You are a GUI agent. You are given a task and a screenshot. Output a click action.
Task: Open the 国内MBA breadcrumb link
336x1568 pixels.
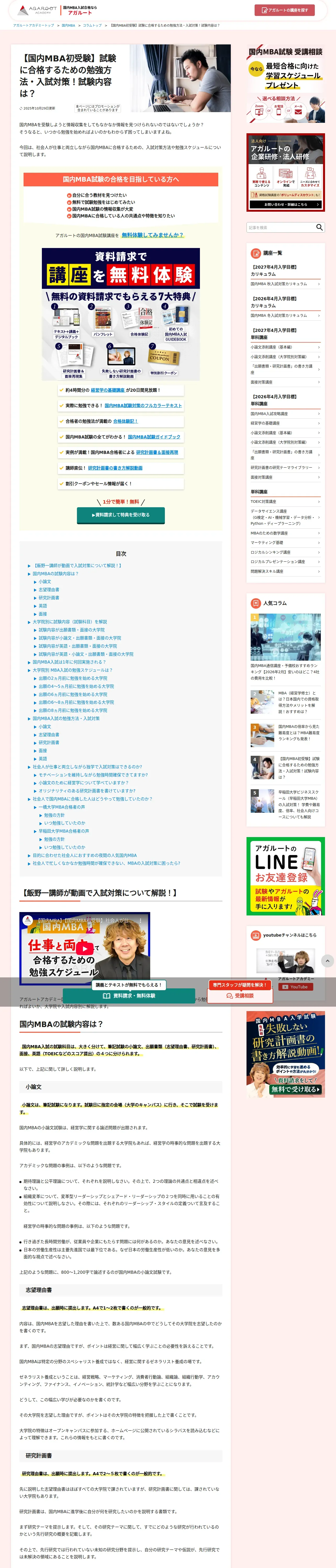click(x=68, y=26)
